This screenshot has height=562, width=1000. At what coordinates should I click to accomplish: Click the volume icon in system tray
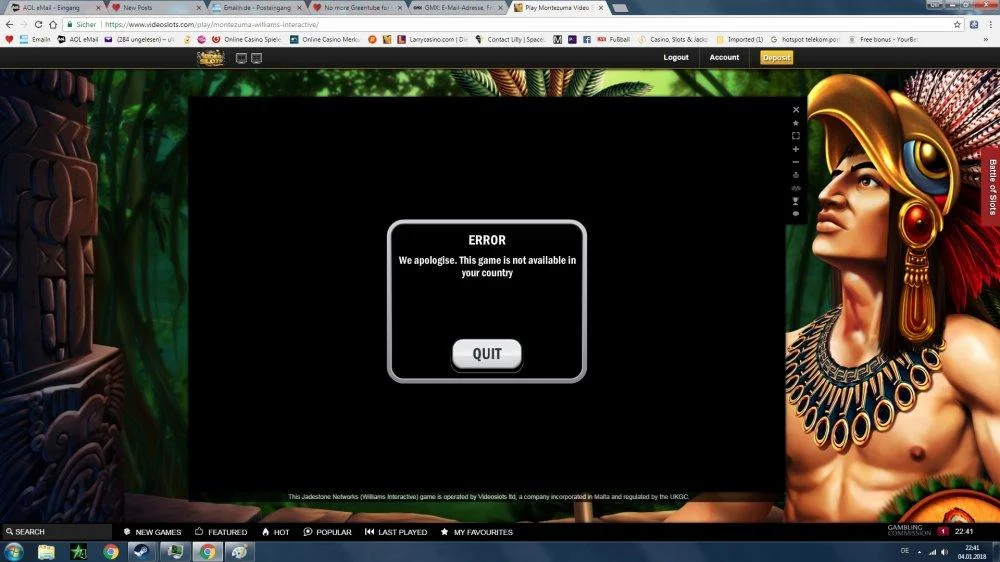(x=945, y=552)
